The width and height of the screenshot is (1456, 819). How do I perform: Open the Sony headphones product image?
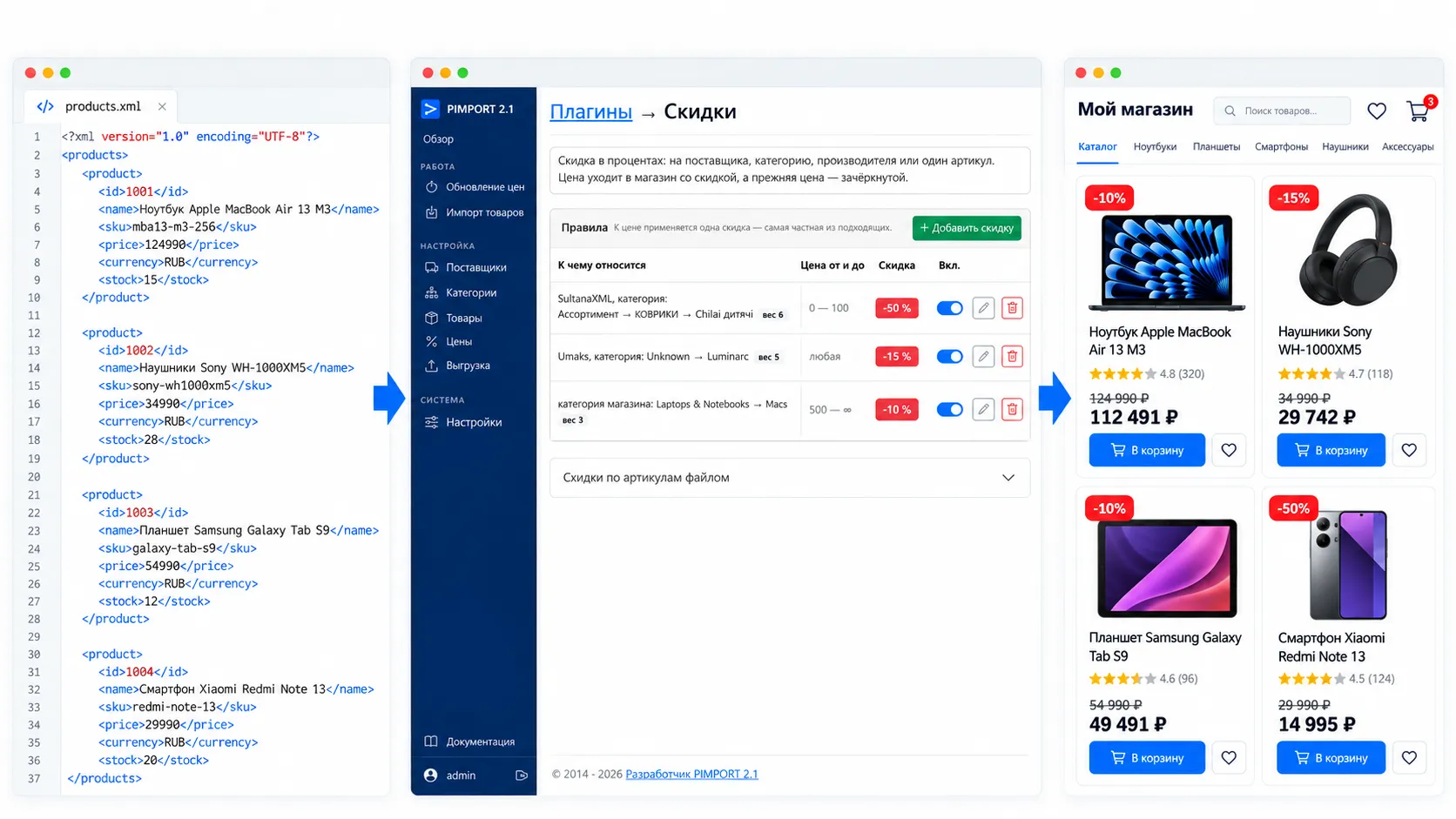pos(1348,251)
